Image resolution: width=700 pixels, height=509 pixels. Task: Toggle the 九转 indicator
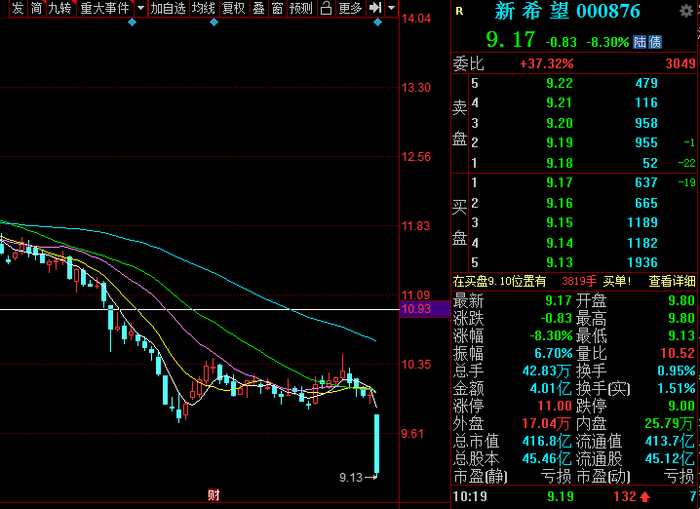point(61,8)
